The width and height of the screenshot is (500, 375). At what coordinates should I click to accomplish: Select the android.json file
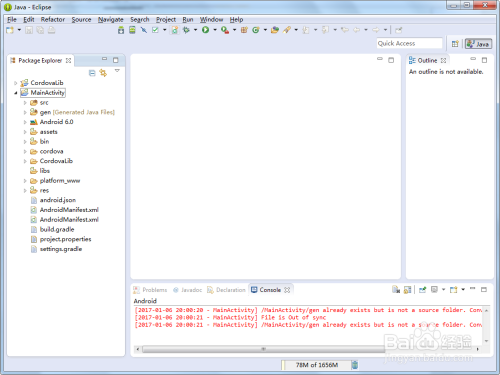(57, 200)
